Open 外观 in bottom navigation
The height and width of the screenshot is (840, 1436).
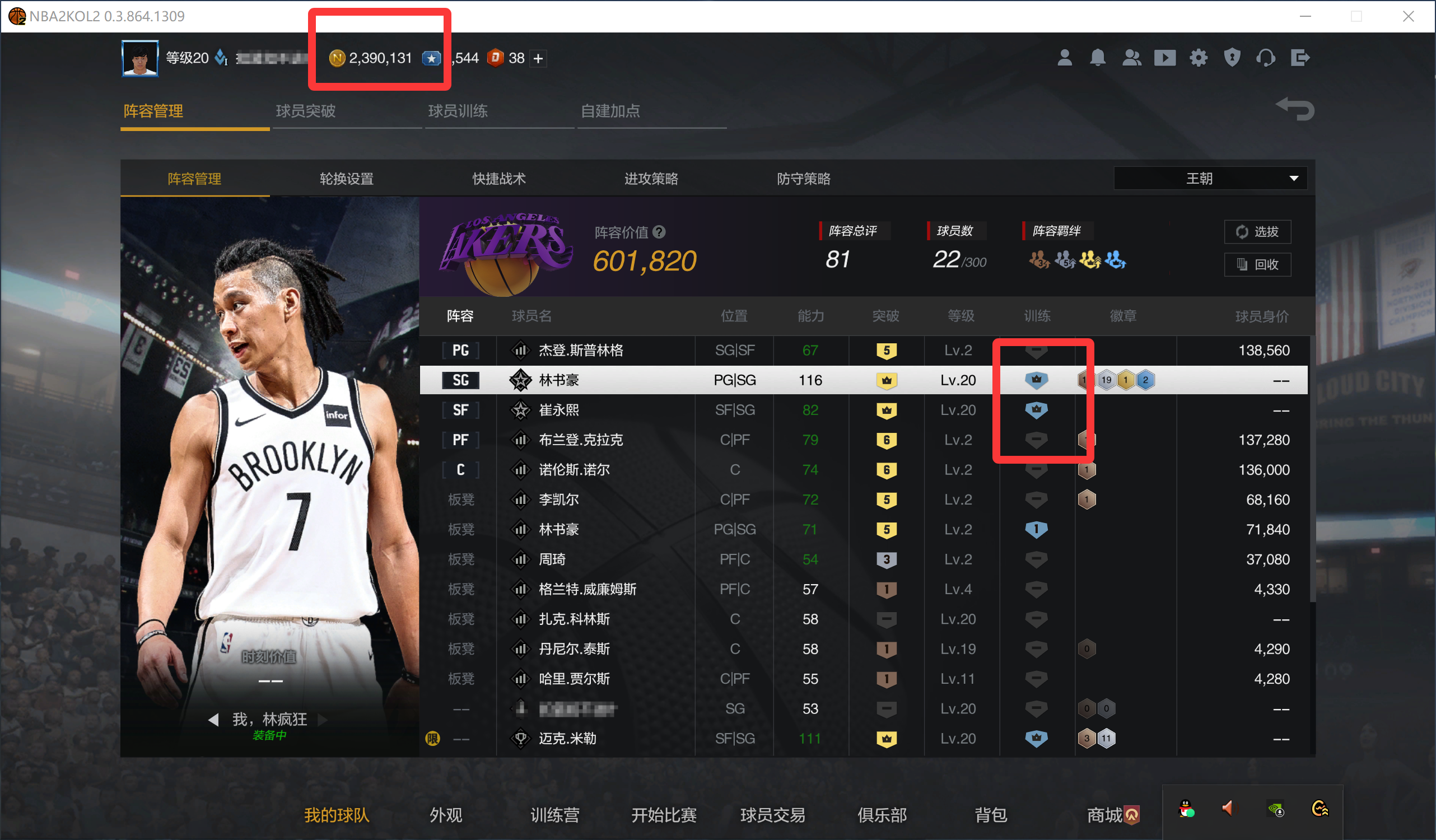[x=446, y=814]
